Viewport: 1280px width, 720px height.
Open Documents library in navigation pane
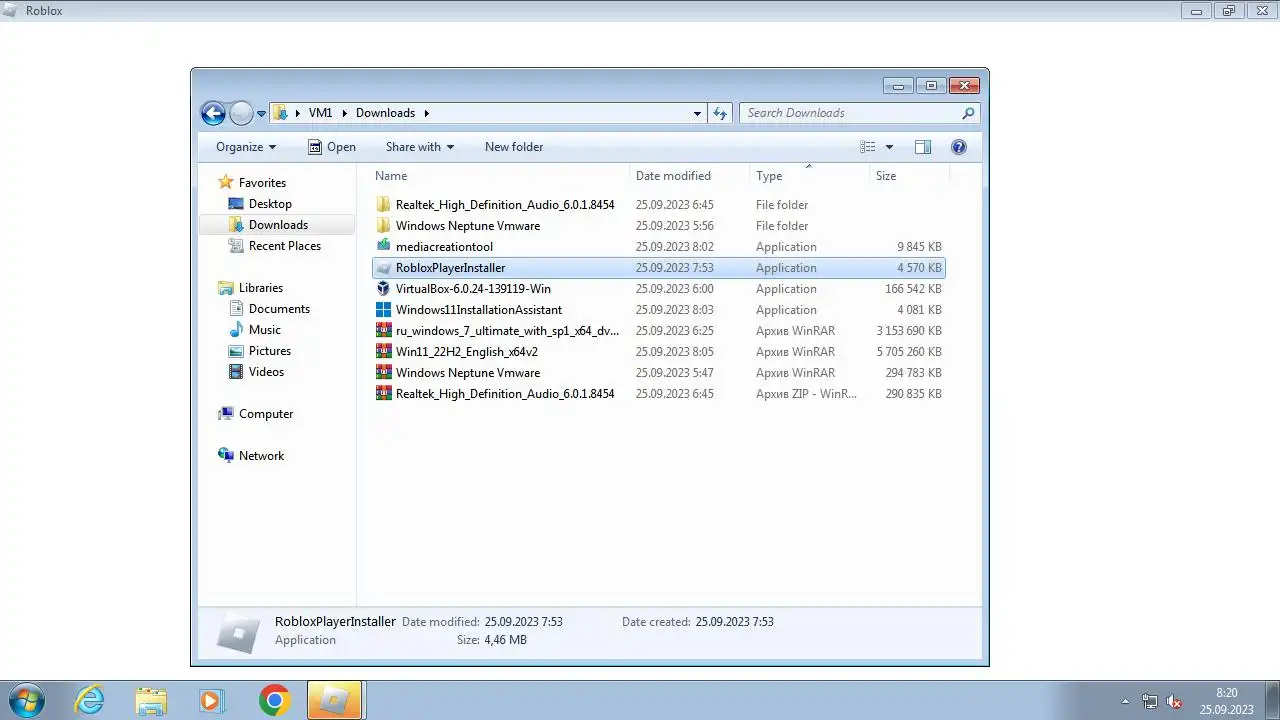pyautogui.click(x=279, y=309)
